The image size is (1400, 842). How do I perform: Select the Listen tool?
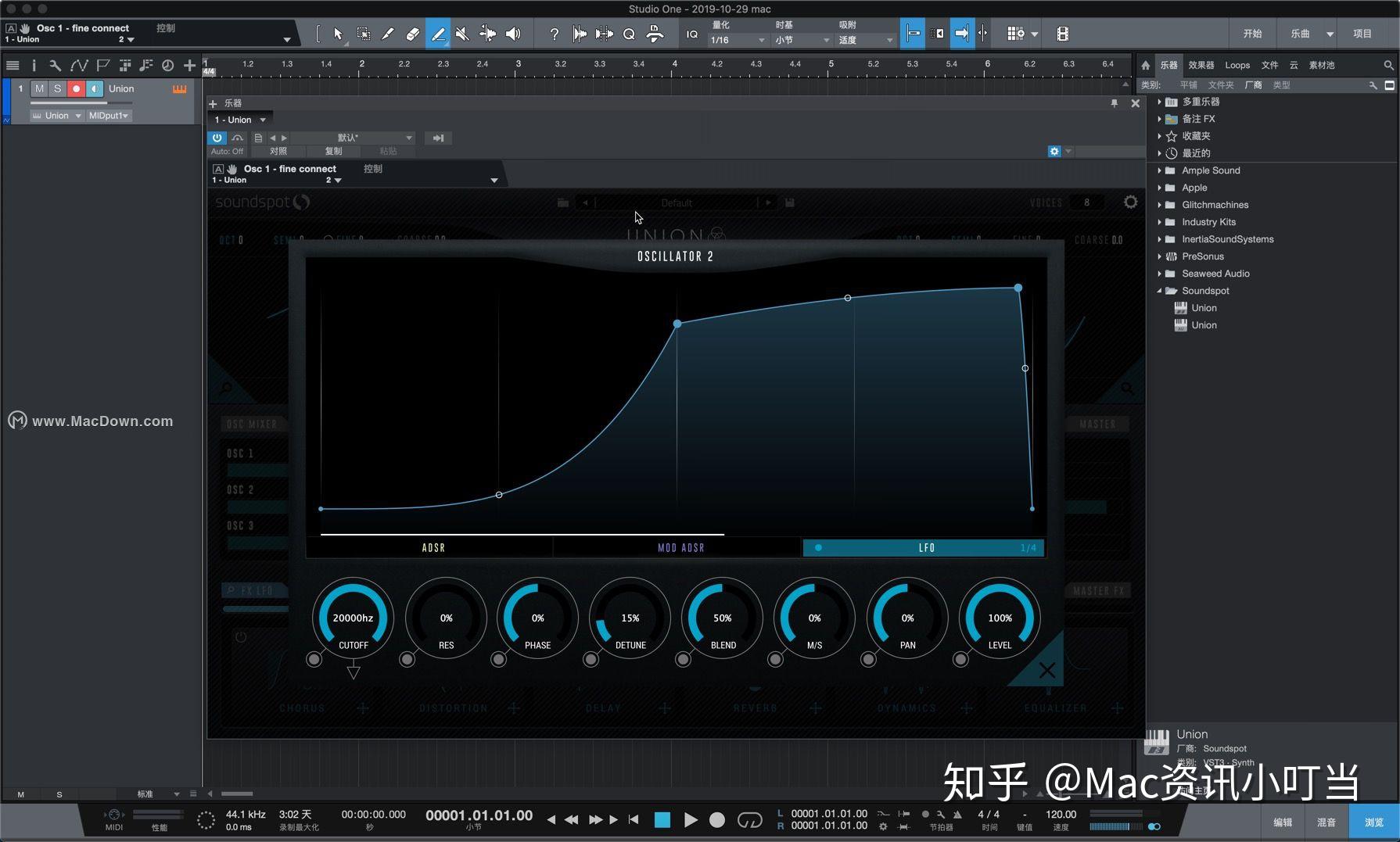pyautogui.click(x=513, y=34)
